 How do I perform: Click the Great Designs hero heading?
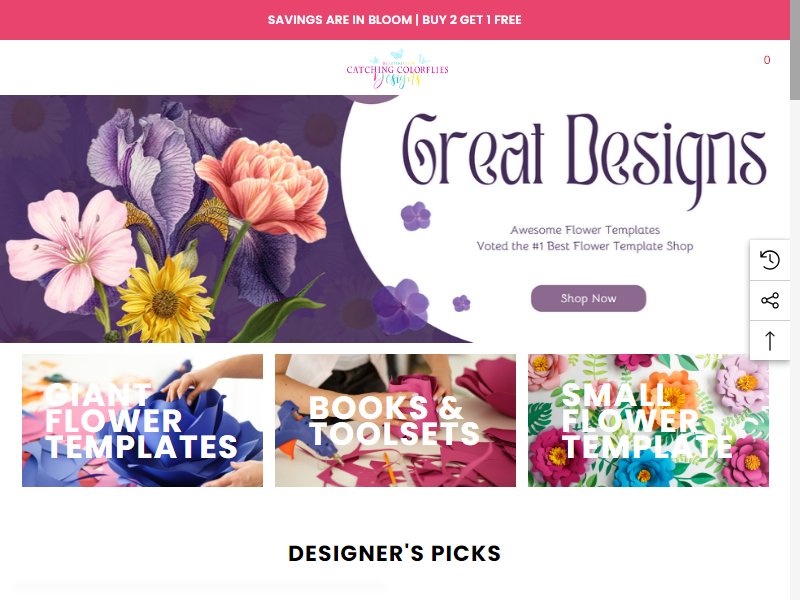[584, 156]
